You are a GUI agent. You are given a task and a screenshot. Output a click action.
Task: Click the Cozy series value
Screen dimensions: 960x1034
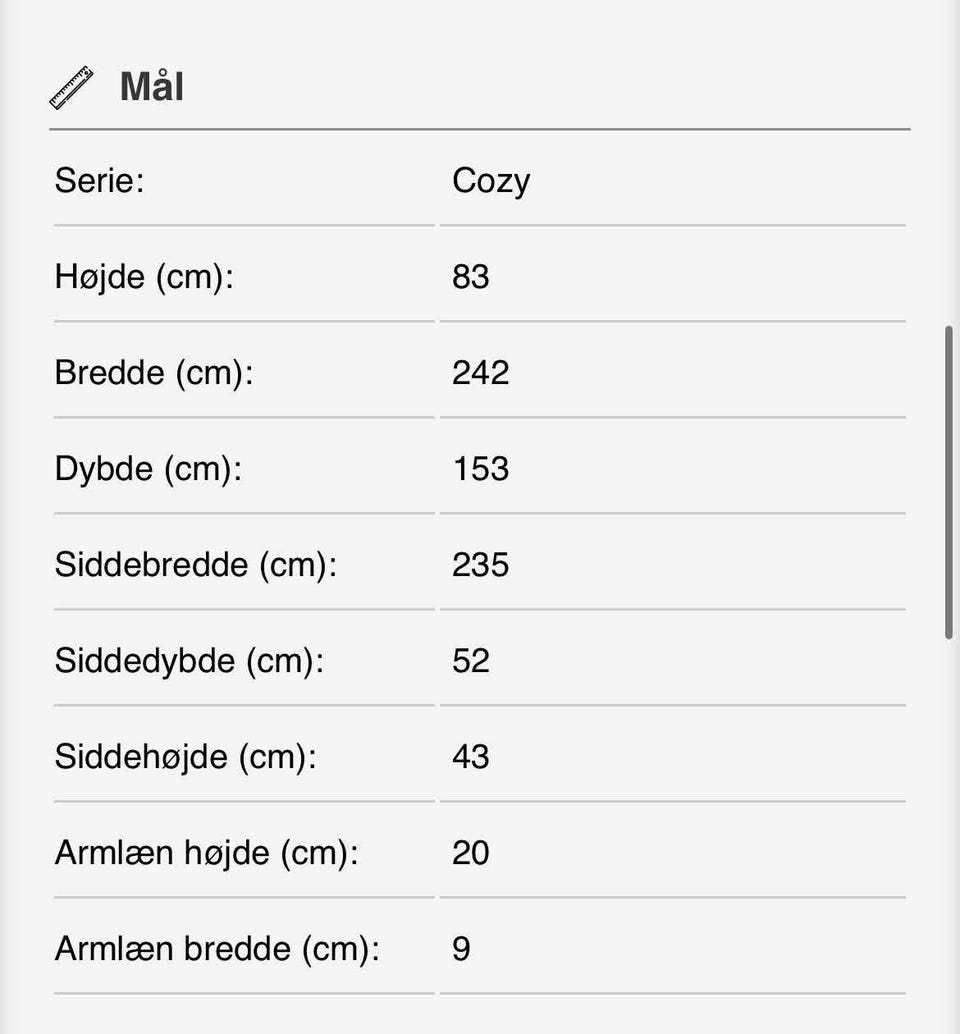pyautogui.click(x=490, y=181)
